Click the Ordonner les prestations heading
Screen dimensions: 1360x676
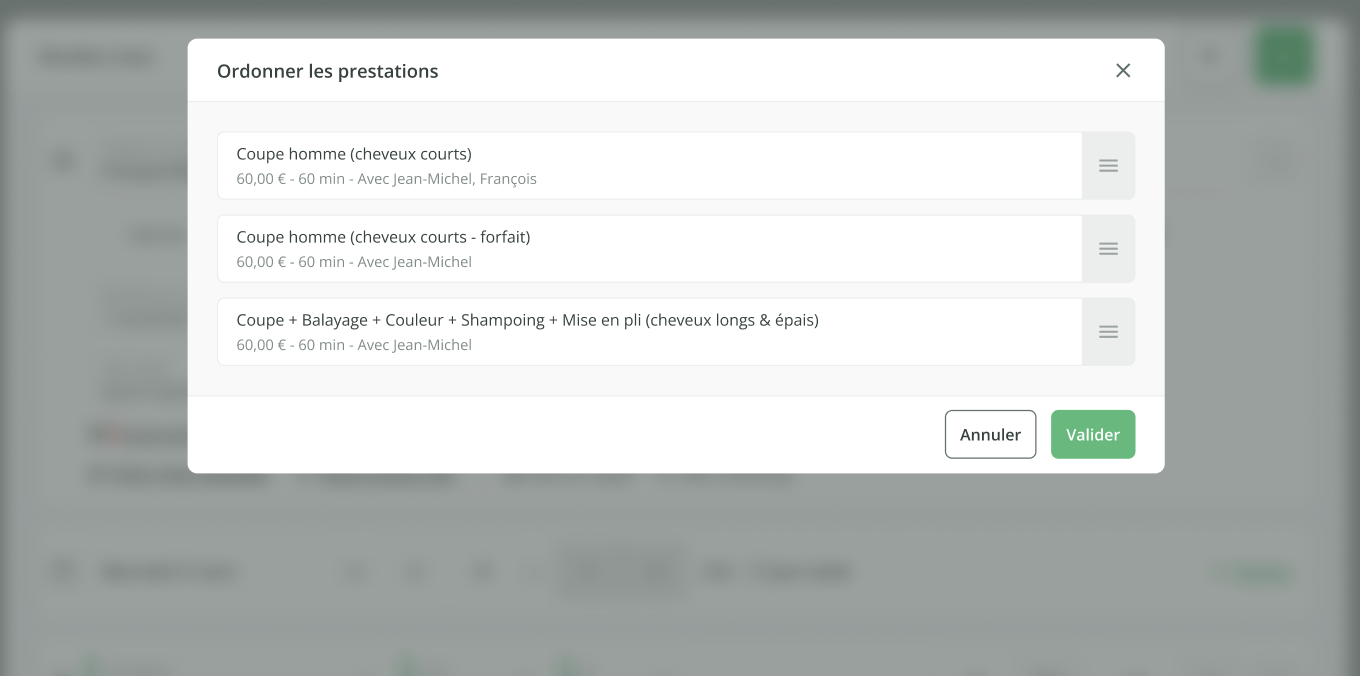(327, 71)
